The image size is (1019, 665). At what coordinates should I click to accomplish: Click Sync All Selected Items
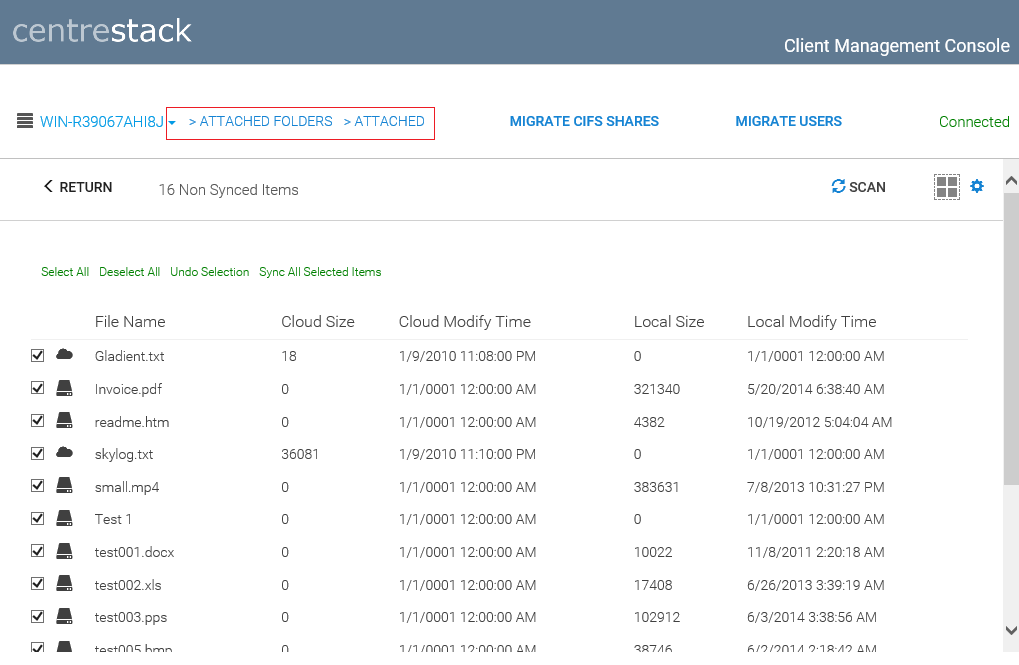point(320,272)
